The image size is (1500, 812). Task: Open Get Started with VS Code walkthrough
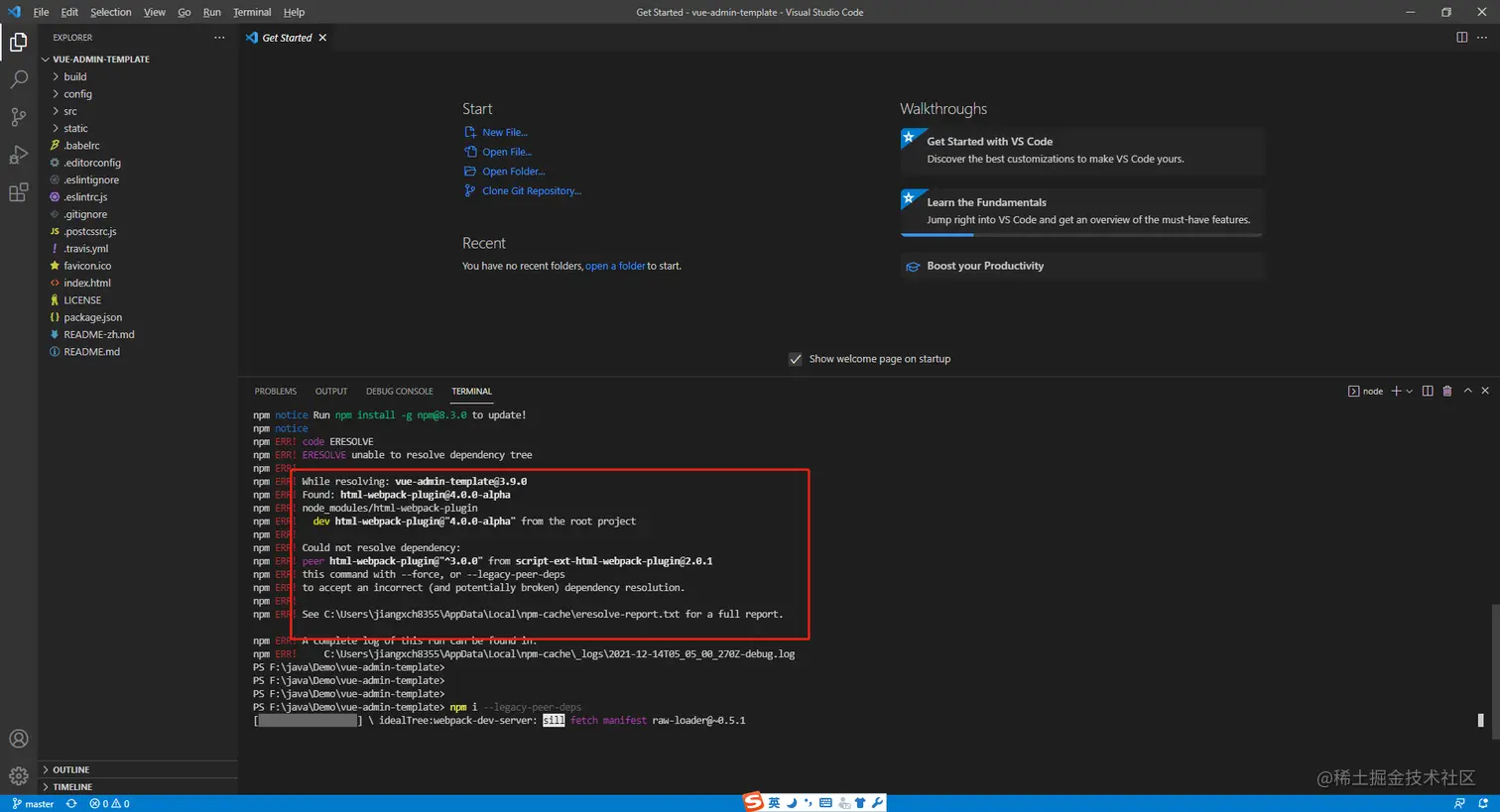(x=1082, y=150)
